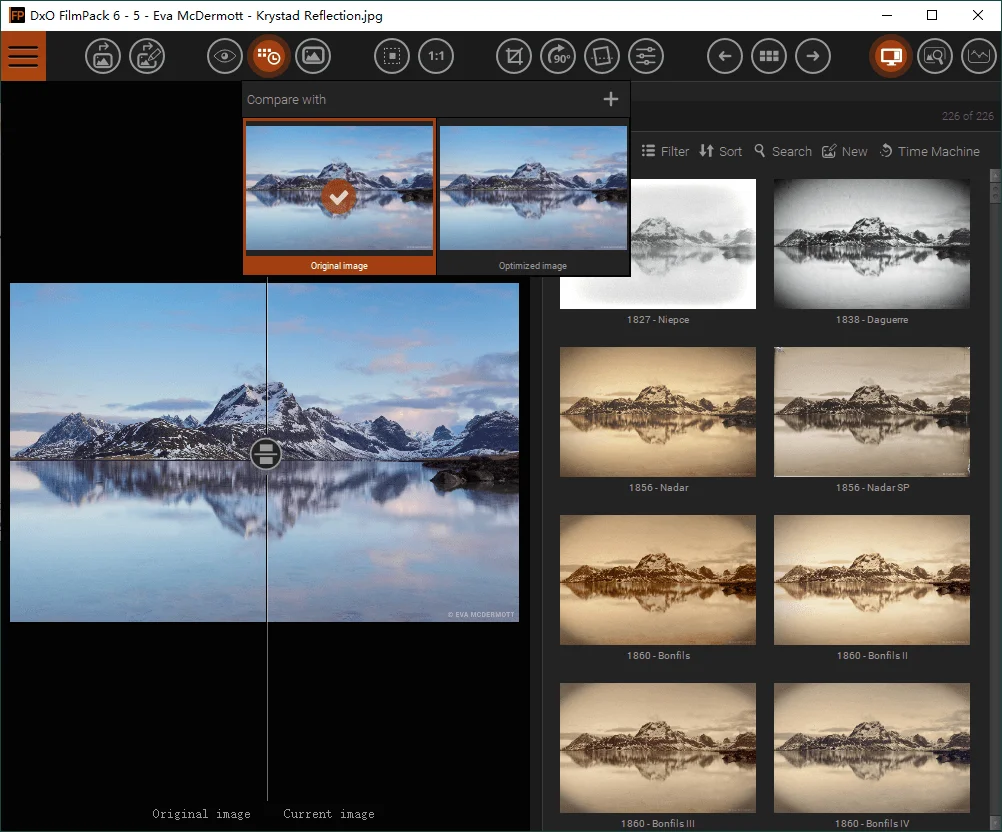Activate the magnifier loupe view icon
Image resolution: width=1002 pixels, height=832 pixels.
tap(935, 56)
